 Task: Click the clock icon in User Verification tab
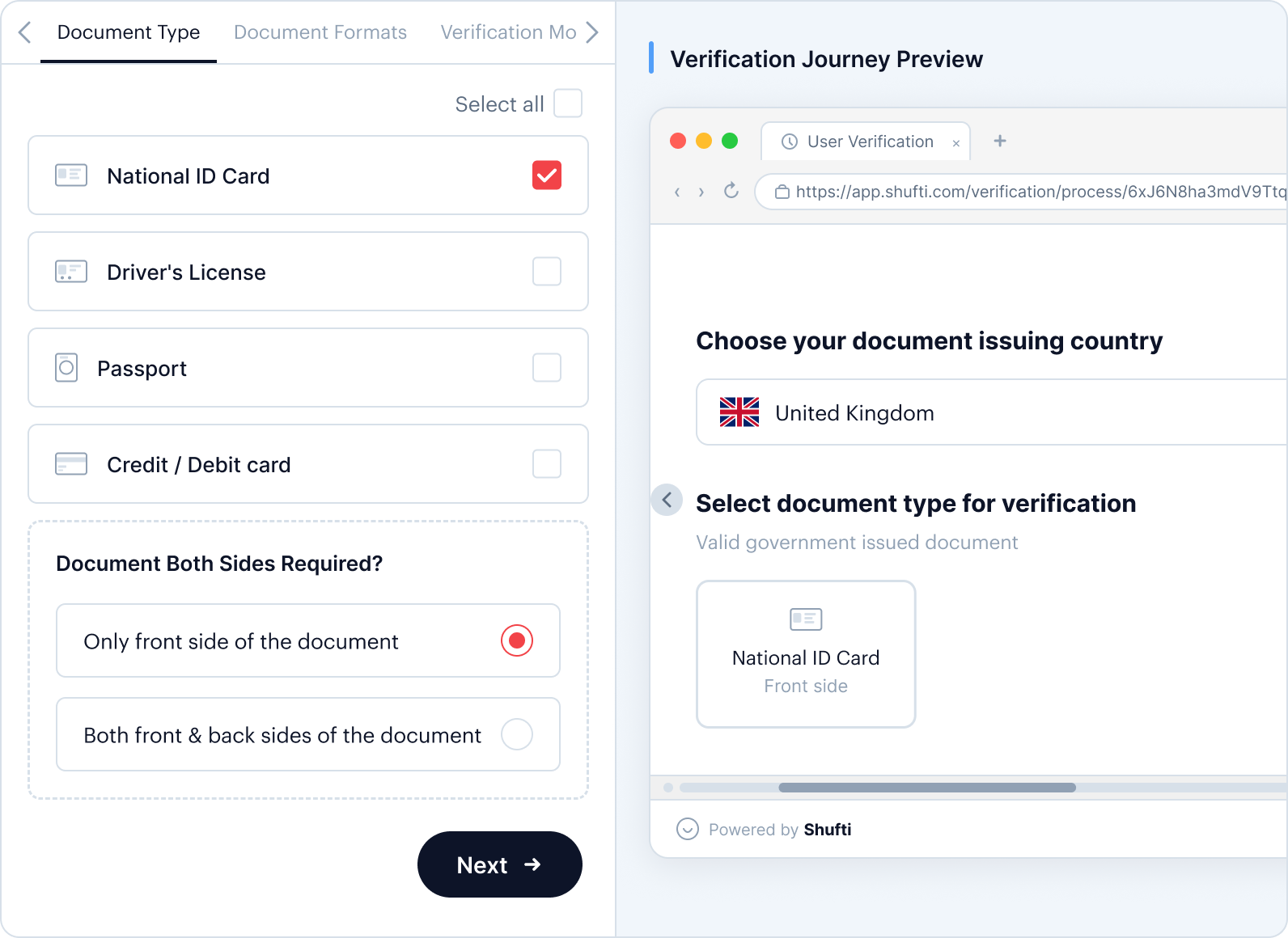point(790,142)
